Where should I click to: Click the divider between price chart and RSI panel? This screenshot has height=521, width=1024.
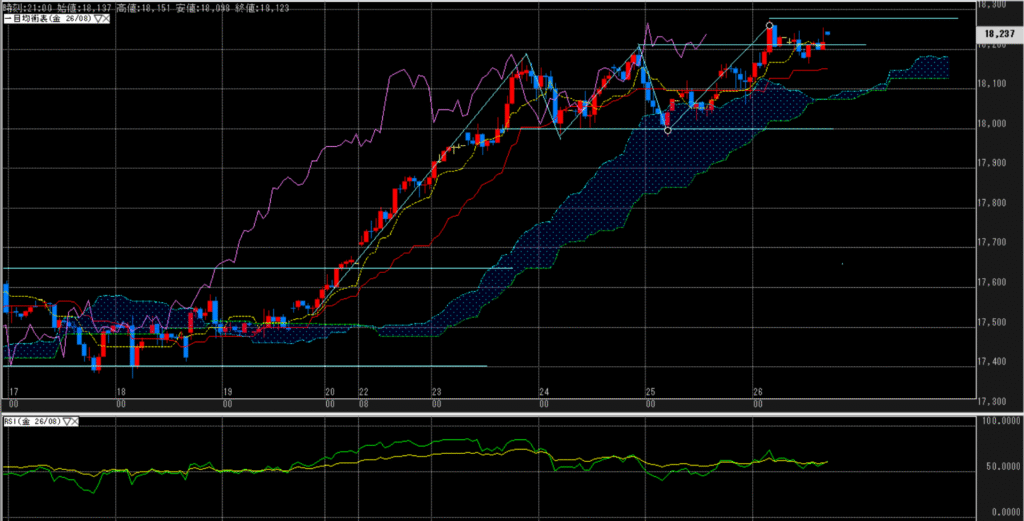500,414
